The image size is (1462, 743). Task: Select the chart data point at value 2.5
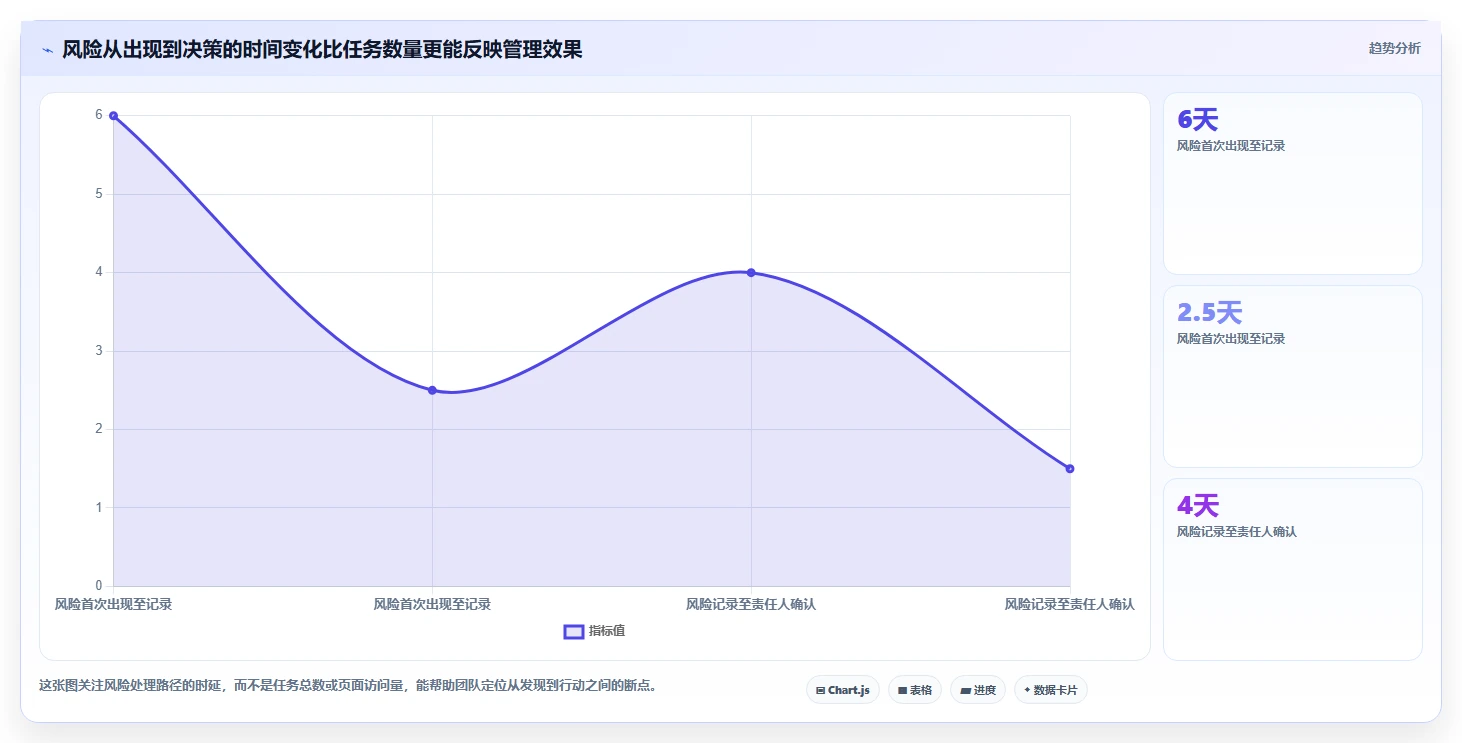432,390
